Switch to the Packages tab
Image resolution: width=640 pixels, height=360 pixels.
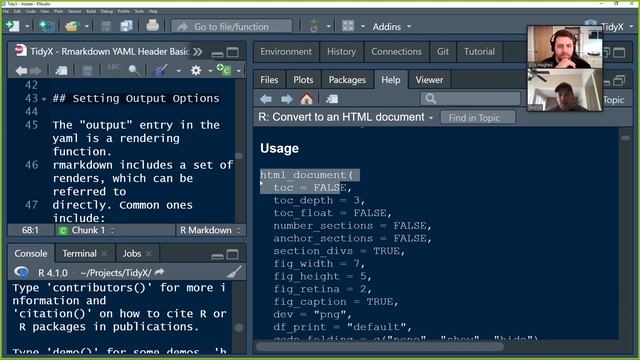tap(347, 80)
